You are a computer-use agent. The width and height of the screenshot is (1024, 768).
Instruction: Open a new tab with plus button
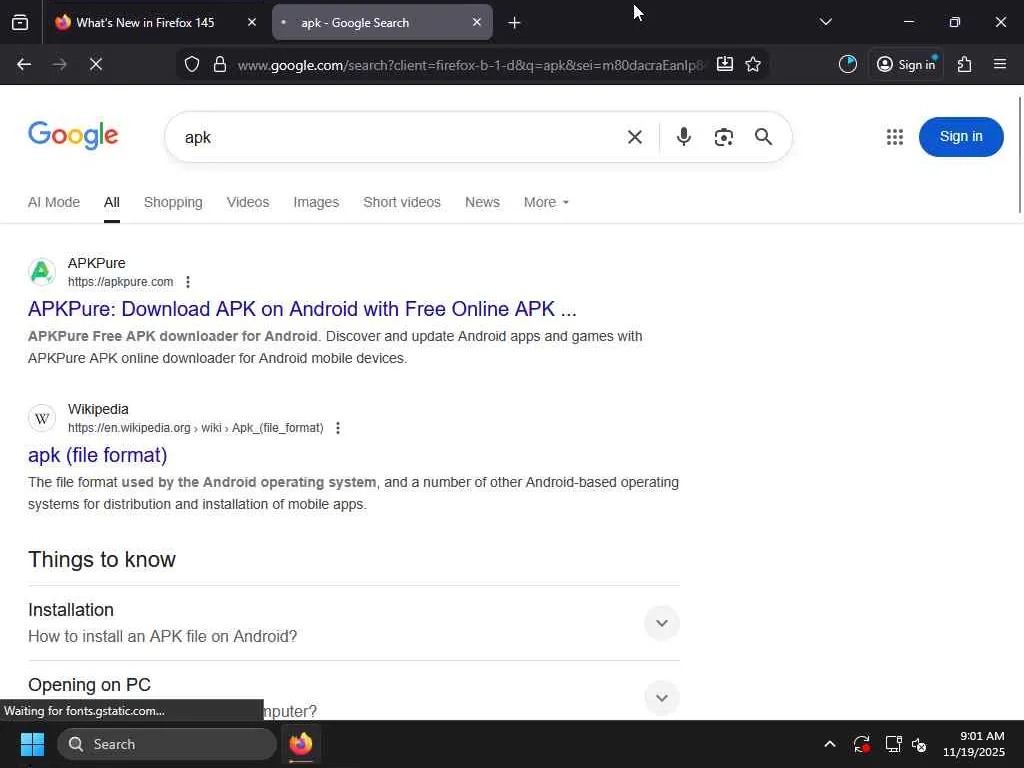click(x=515, y=23)
